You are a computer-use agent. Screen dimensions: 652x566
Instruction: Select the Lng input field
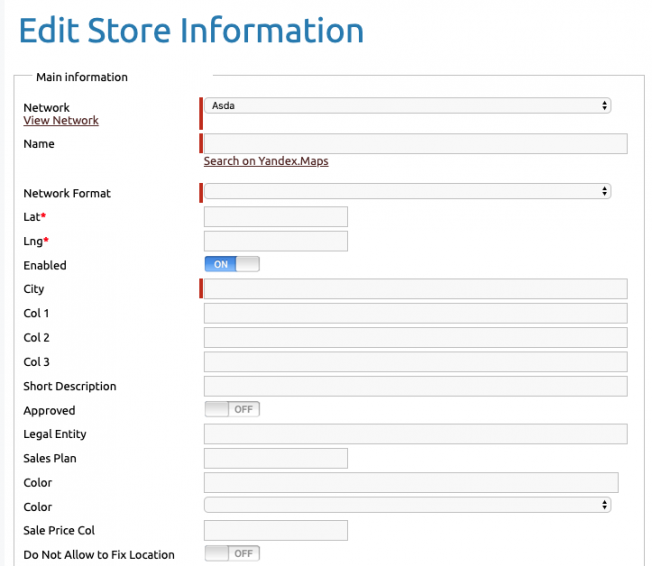pyautogui.click(x=276, y=241)
